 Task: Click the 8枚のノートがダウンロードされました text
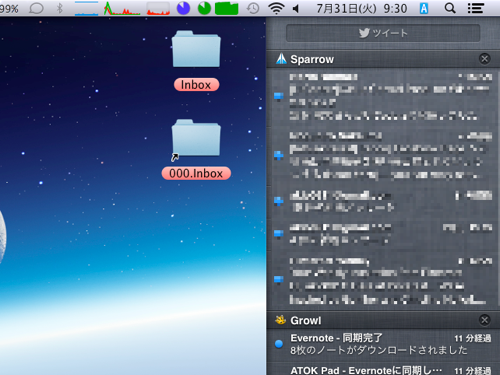pos(379,350)
